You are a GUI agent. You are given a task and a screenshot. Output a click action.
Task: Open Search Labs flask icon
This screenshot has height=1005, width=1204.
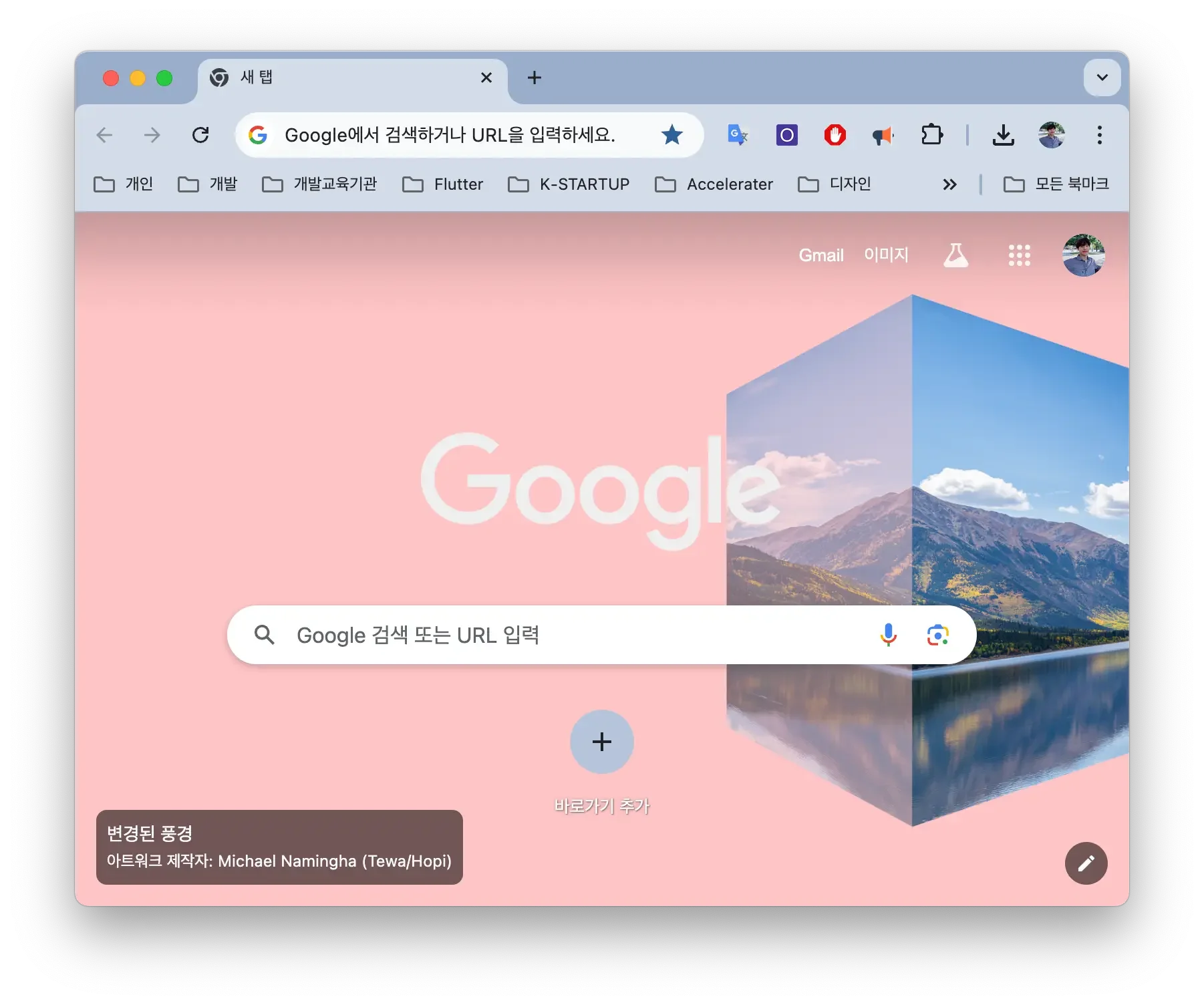(x=955, y=255)
